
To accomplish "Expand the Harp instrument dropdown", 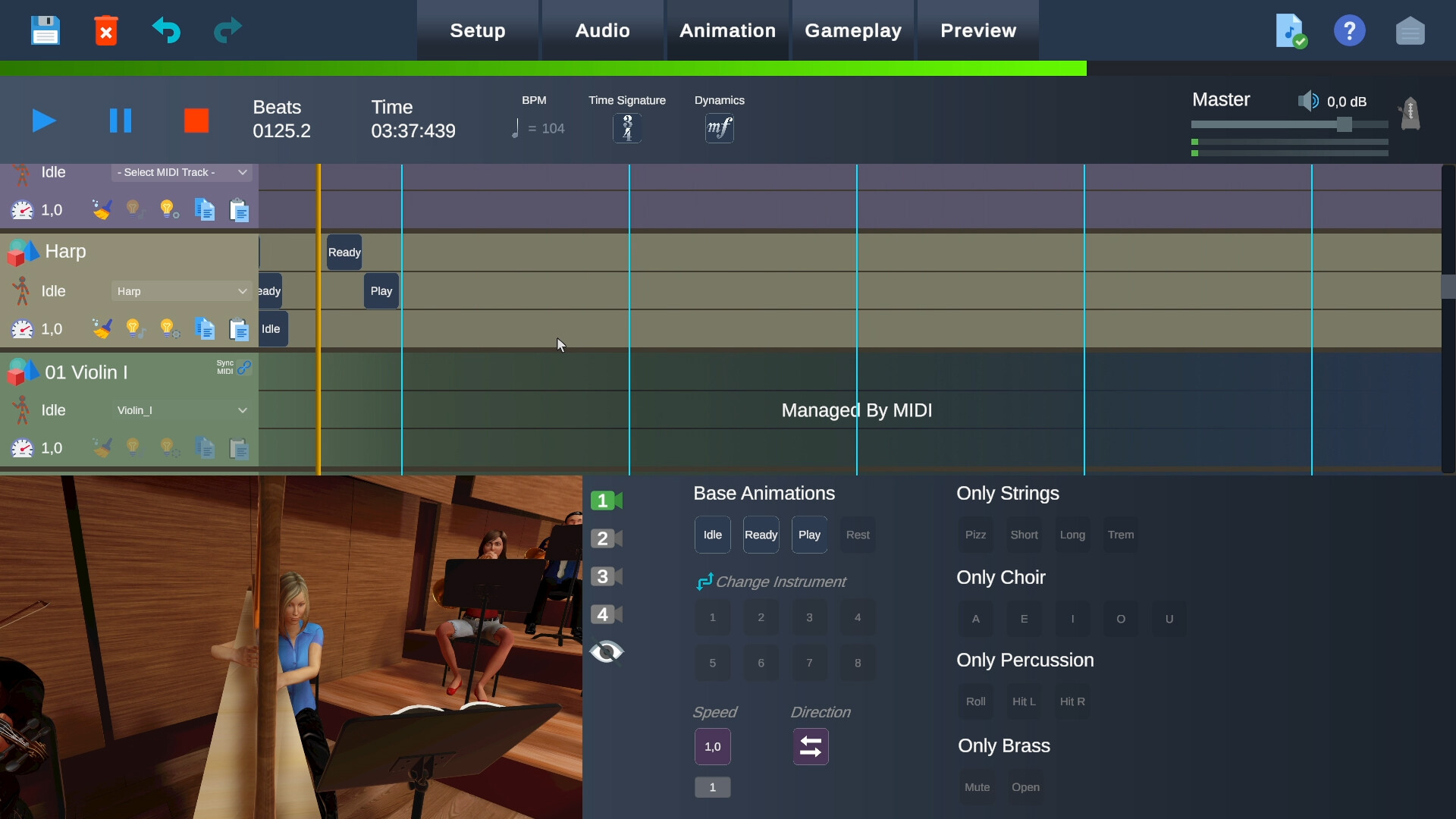I will pos(180,291).
